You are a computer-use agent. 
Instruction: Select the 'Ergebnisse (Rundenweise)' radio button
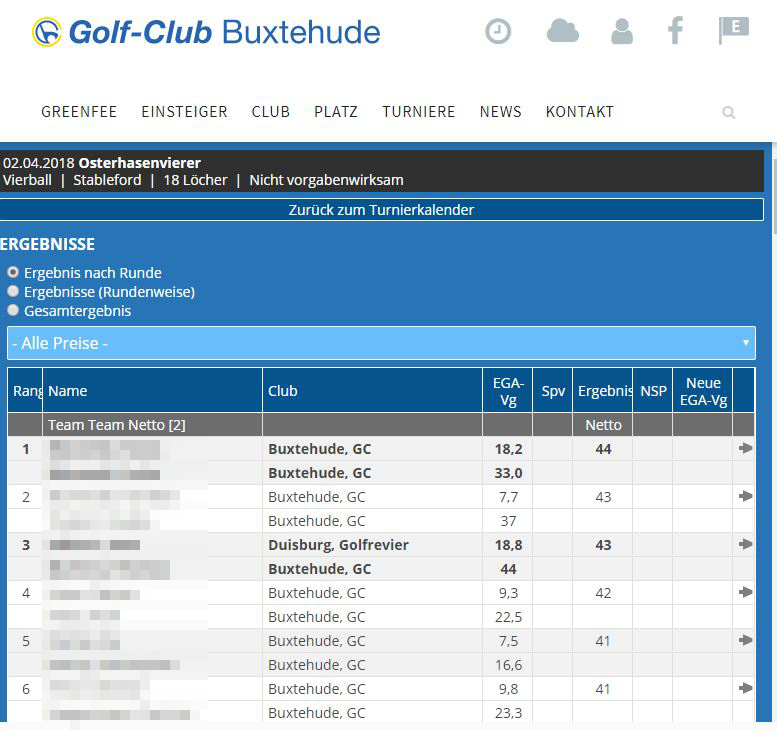click(x=13, y=291)
